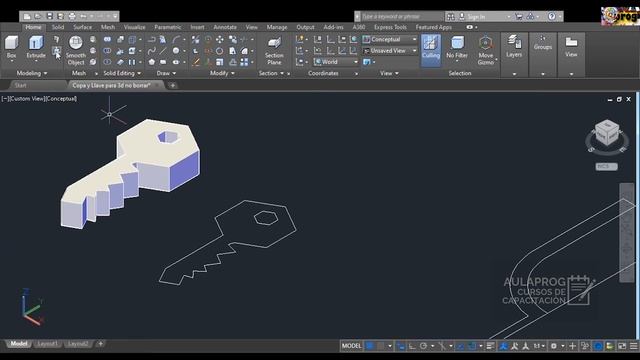Switch to the Solid ribbon tab
Screen dimensions: 640x360
coord(58,27)
